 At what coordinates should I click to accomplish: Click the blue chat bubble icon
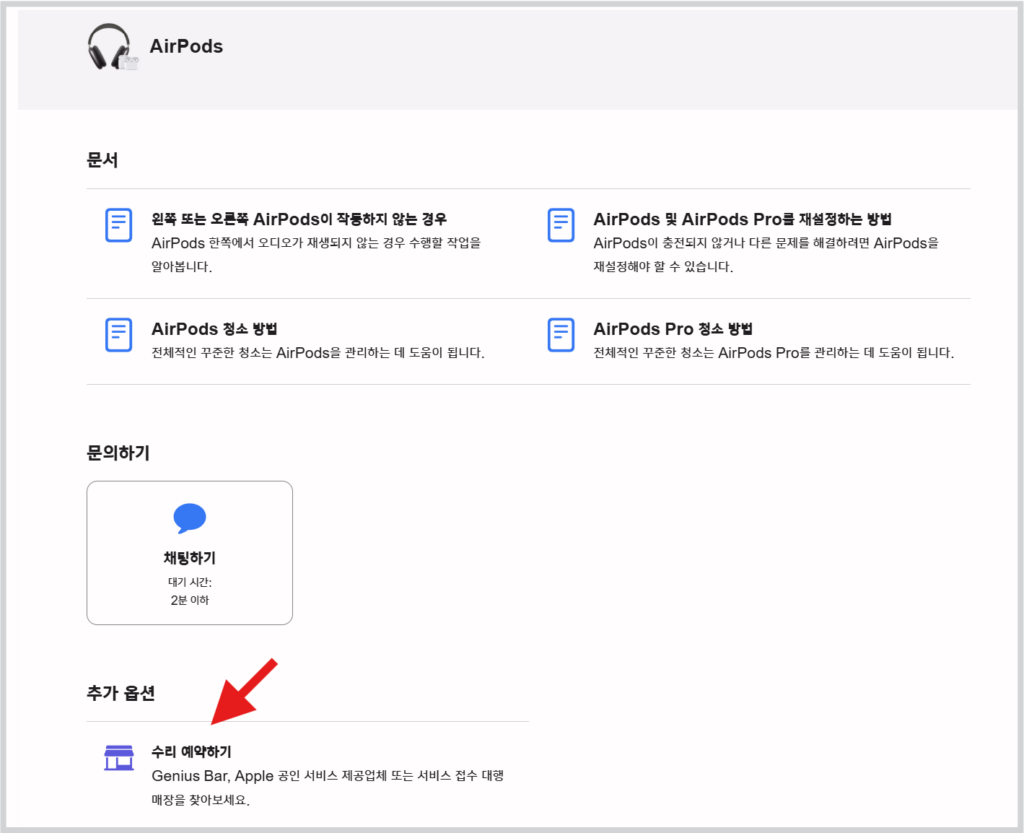(x=189, y=518)
